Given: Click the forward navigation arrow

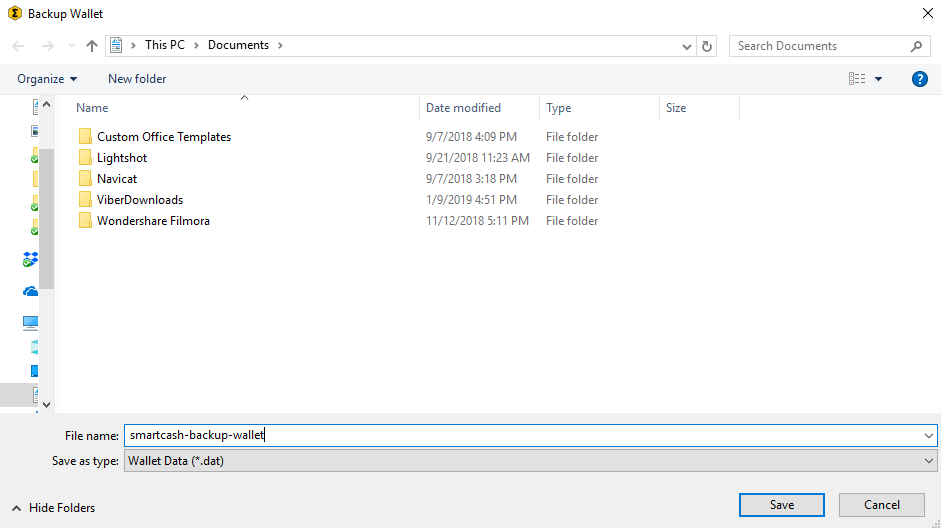Looking at the screenshot, I should pyautogui.click(x=47, y=46).
